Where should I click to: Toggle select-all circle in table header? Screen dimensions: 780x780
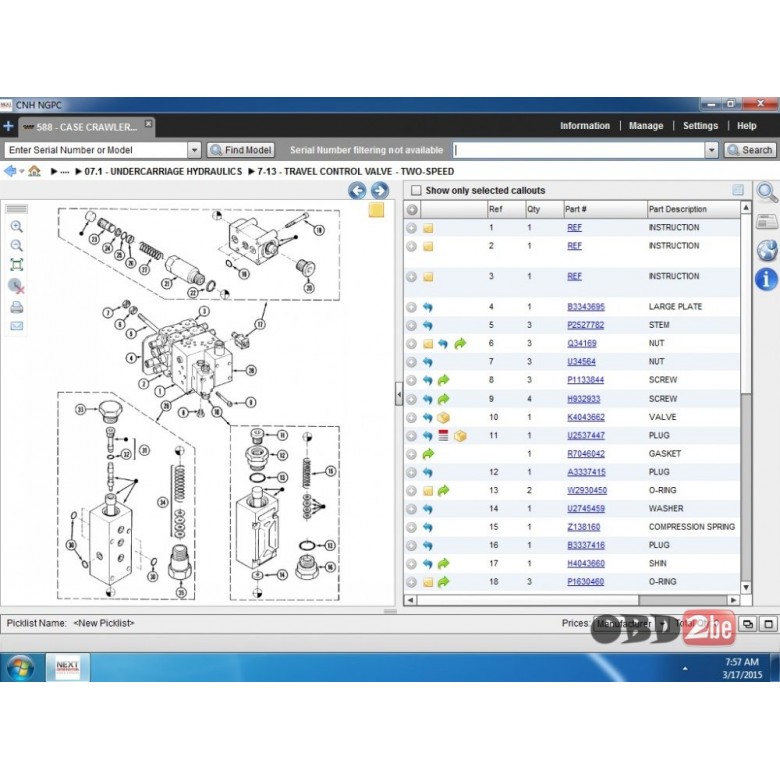coord(412,209)
